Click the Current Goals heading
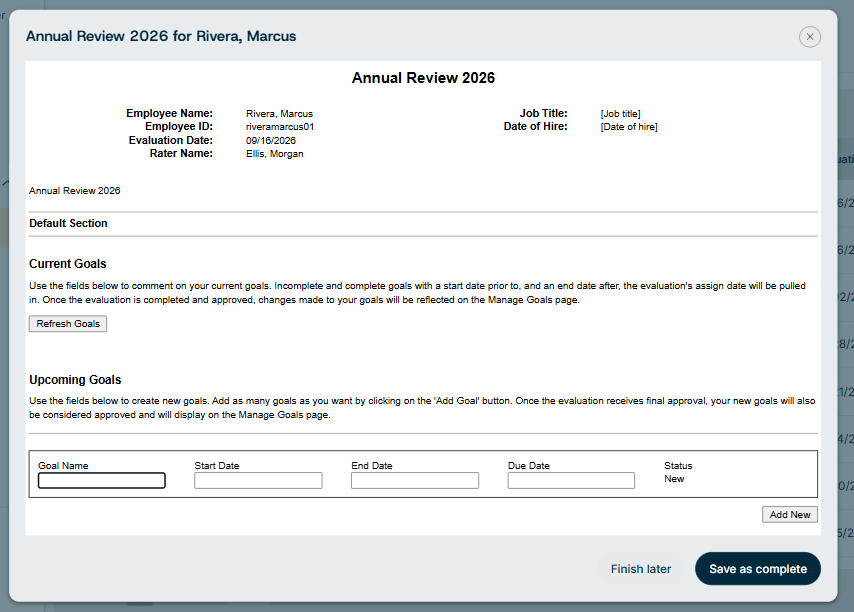 pyautogui.click(x=68, y=264)
